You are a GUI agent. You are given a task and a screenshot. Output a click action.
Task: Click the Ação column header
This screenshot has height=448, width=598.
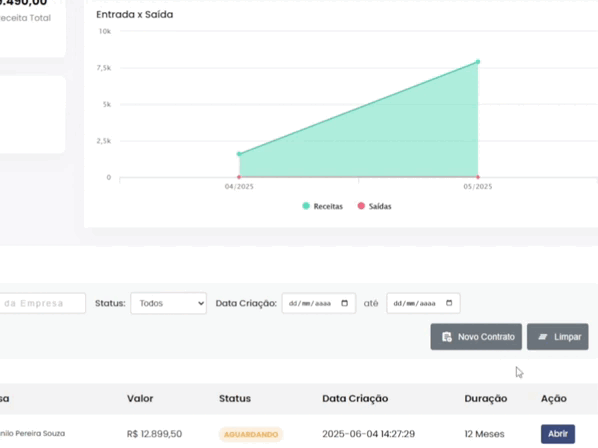(x=554, y=398)
